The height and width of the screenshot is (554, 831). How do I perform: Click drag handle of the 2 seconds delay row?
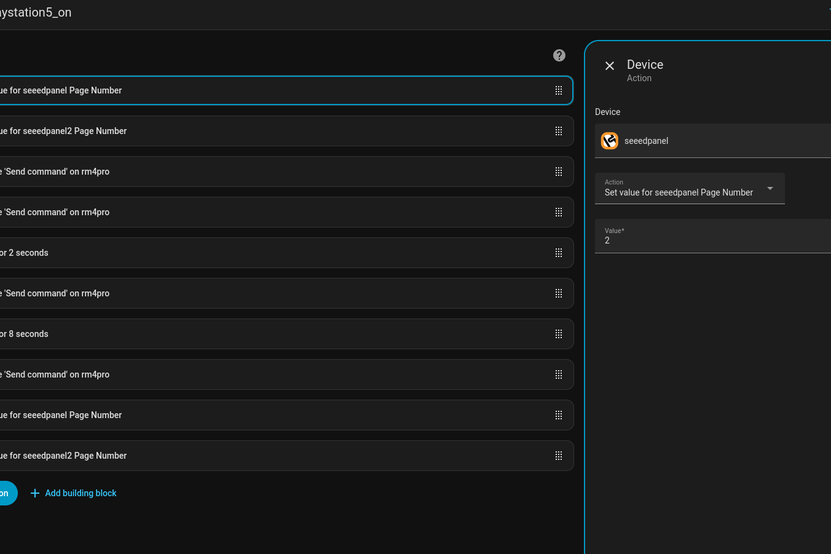pyautogui.click(x=558, y=253)
